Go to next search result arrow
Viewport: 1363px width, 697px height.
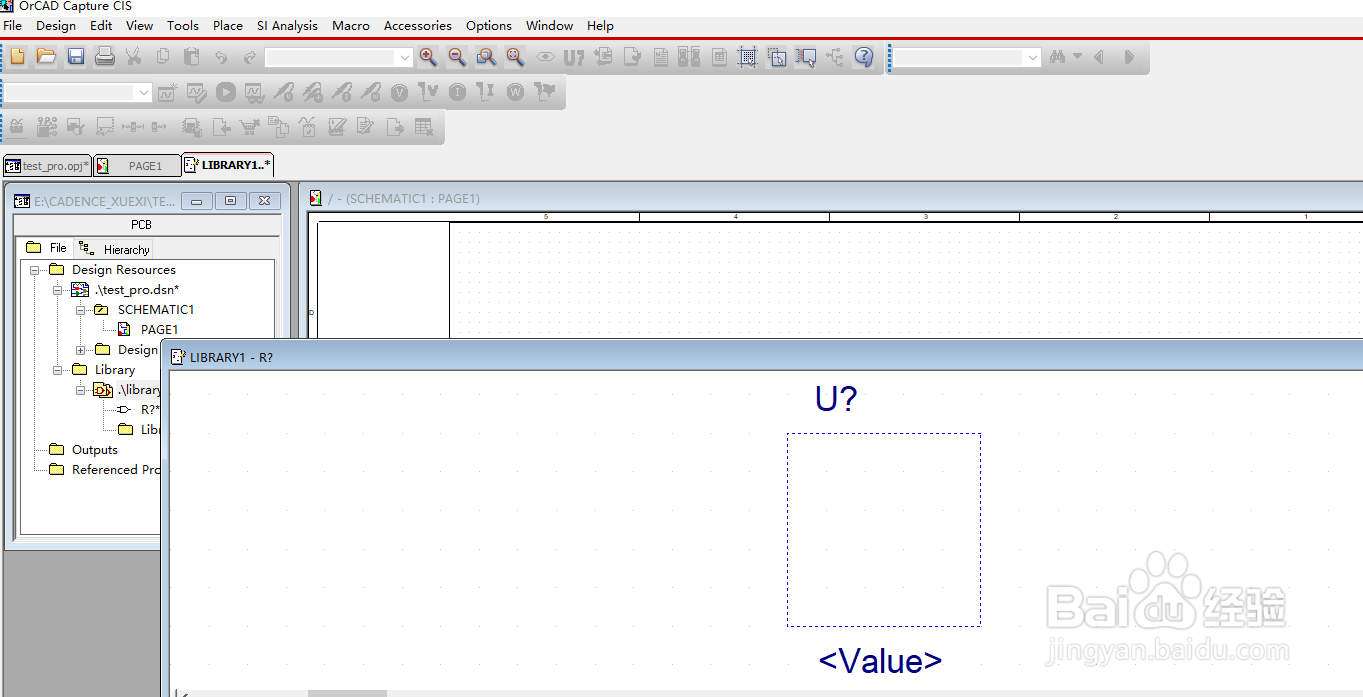[1129, 57]
